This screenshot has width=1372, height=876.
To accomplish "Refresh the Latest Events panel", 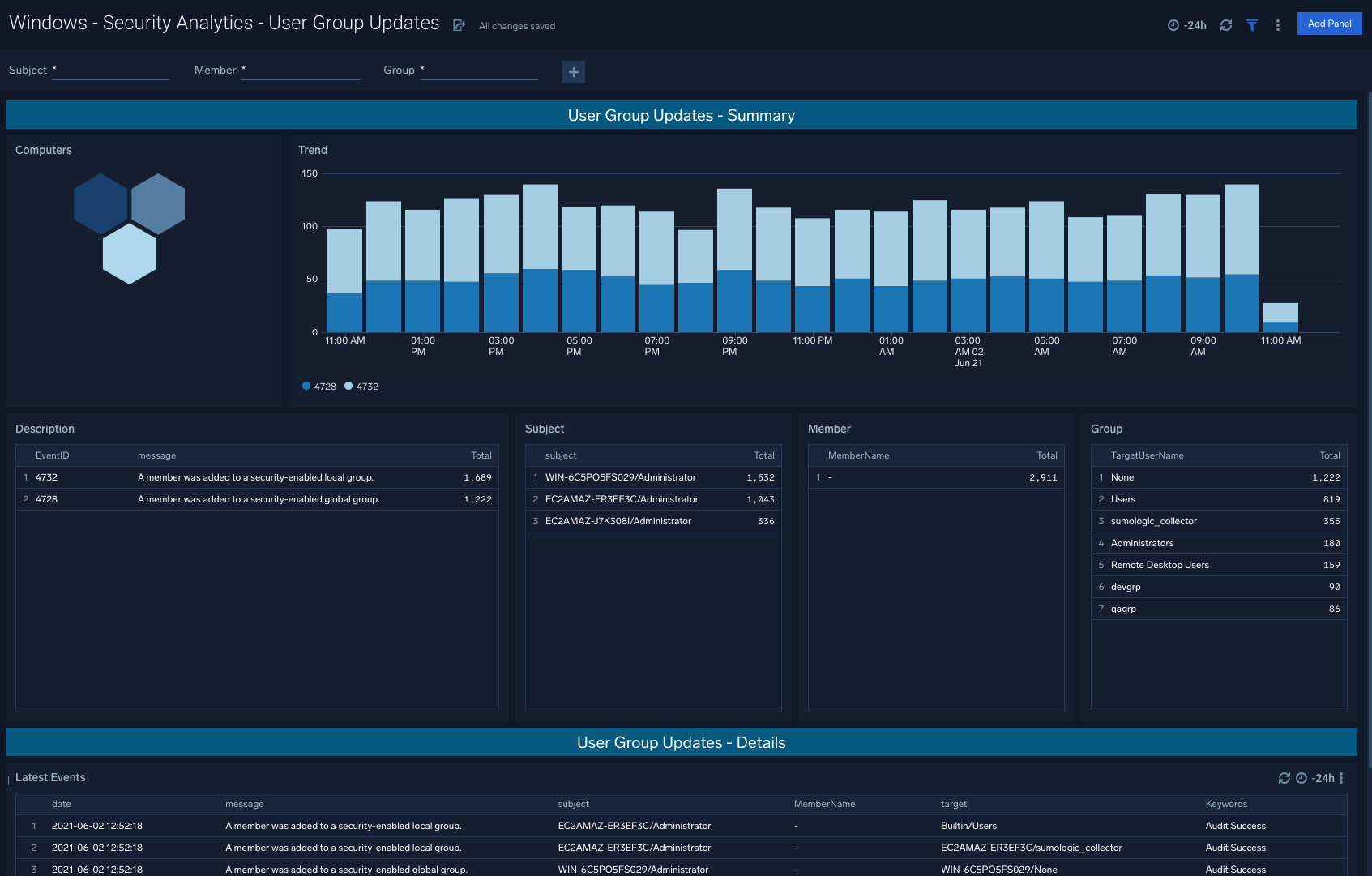I will 1284,777.
